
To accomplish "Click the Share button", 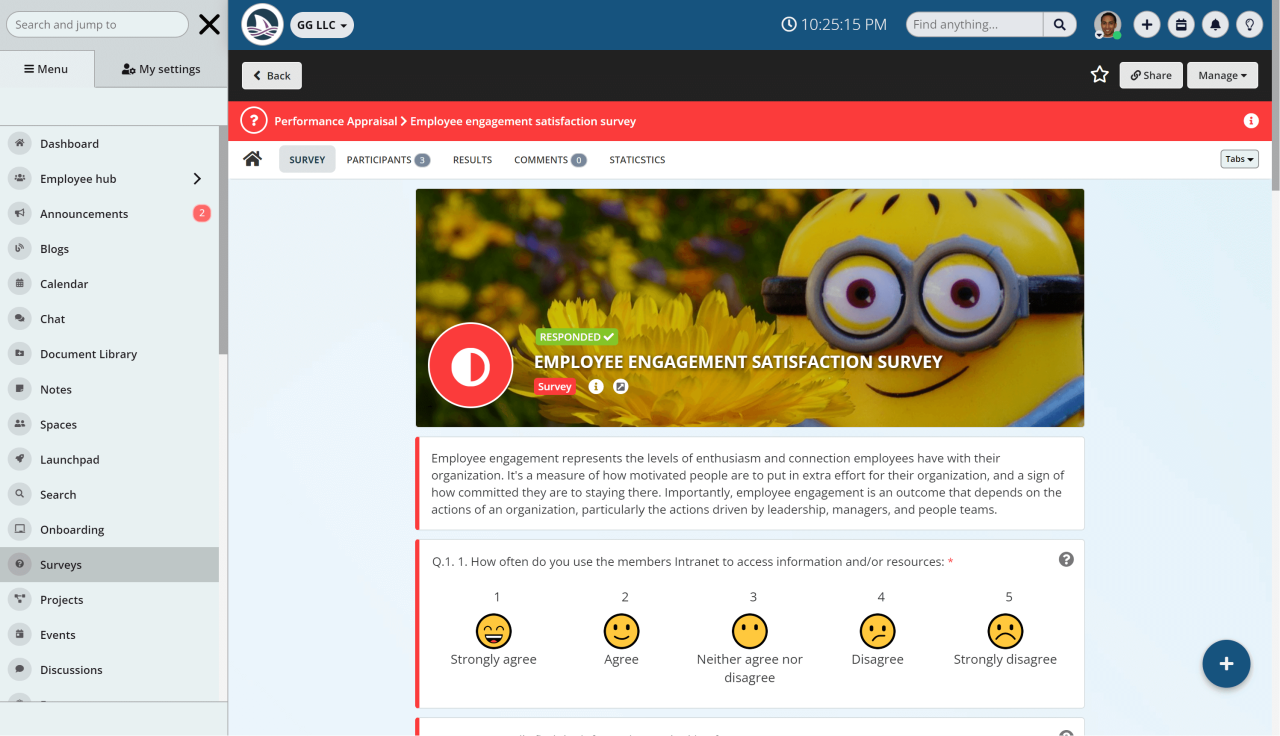I will coord(1150,74).
